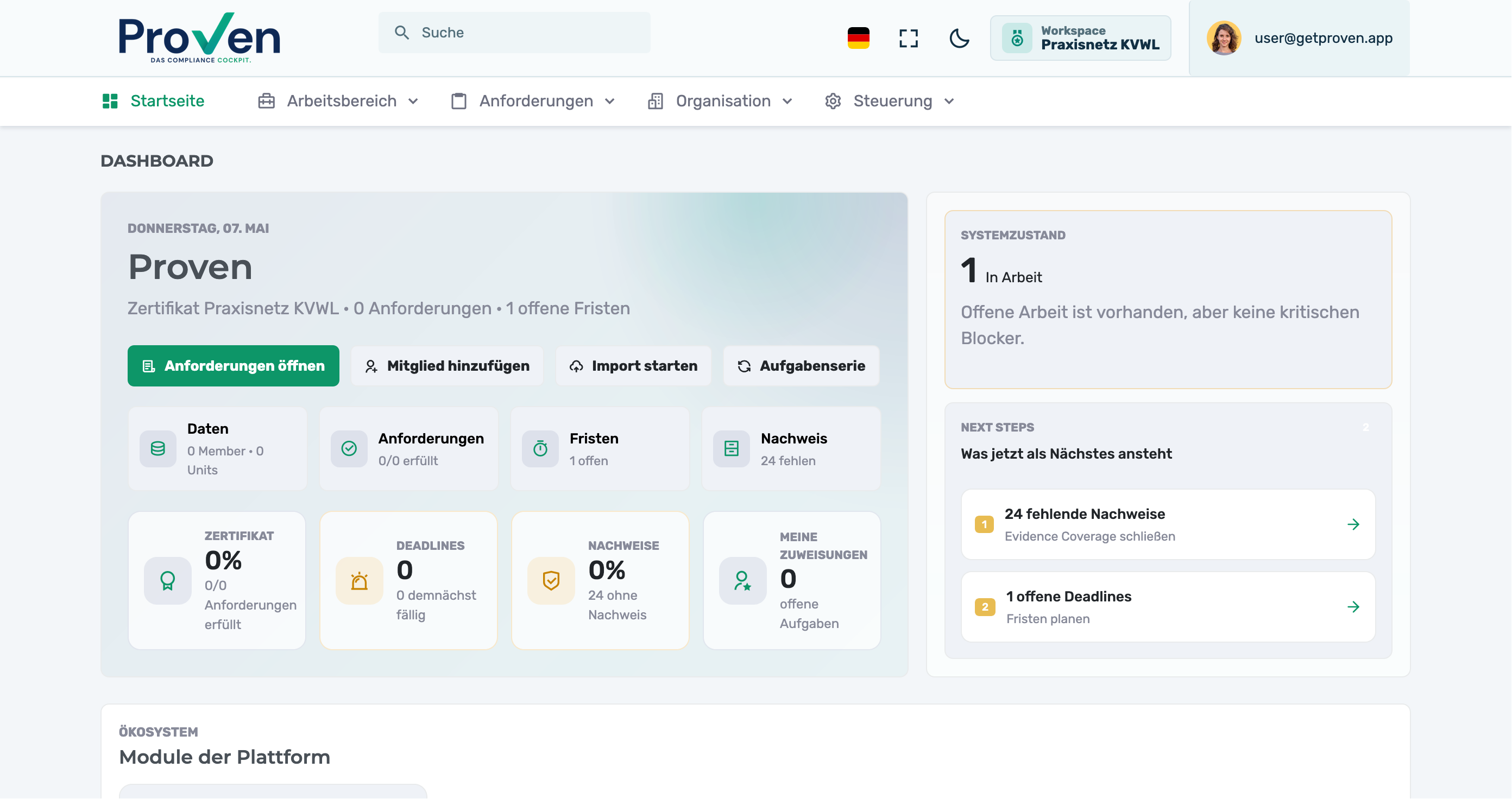The height and width of the screenshot is (799, 1512).
Task: Open the Fristen 1 offen card
Action: click(601, 449)
